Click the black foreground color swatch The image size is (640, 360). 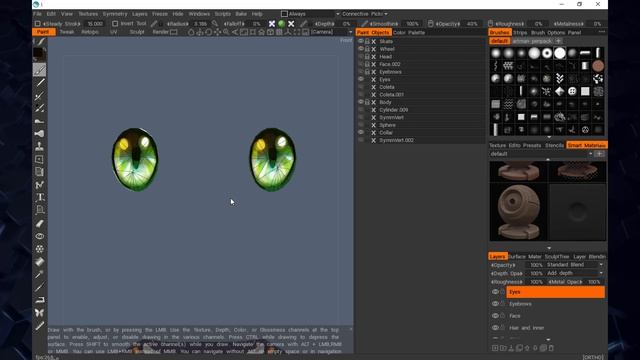click(38, 53)
